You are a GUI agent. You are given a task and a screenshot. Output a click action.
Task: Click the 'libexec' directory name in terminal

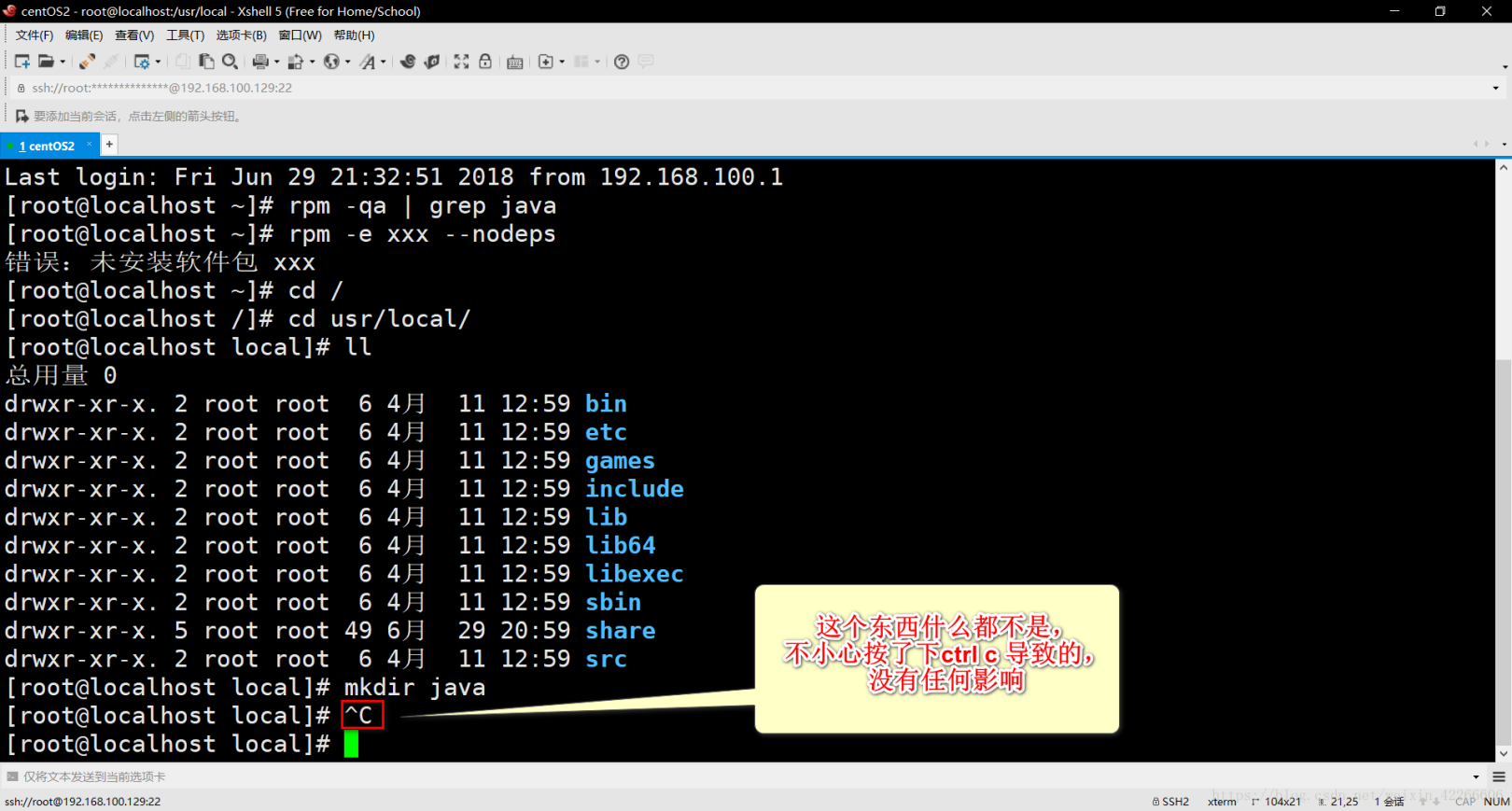pos(635,574)
